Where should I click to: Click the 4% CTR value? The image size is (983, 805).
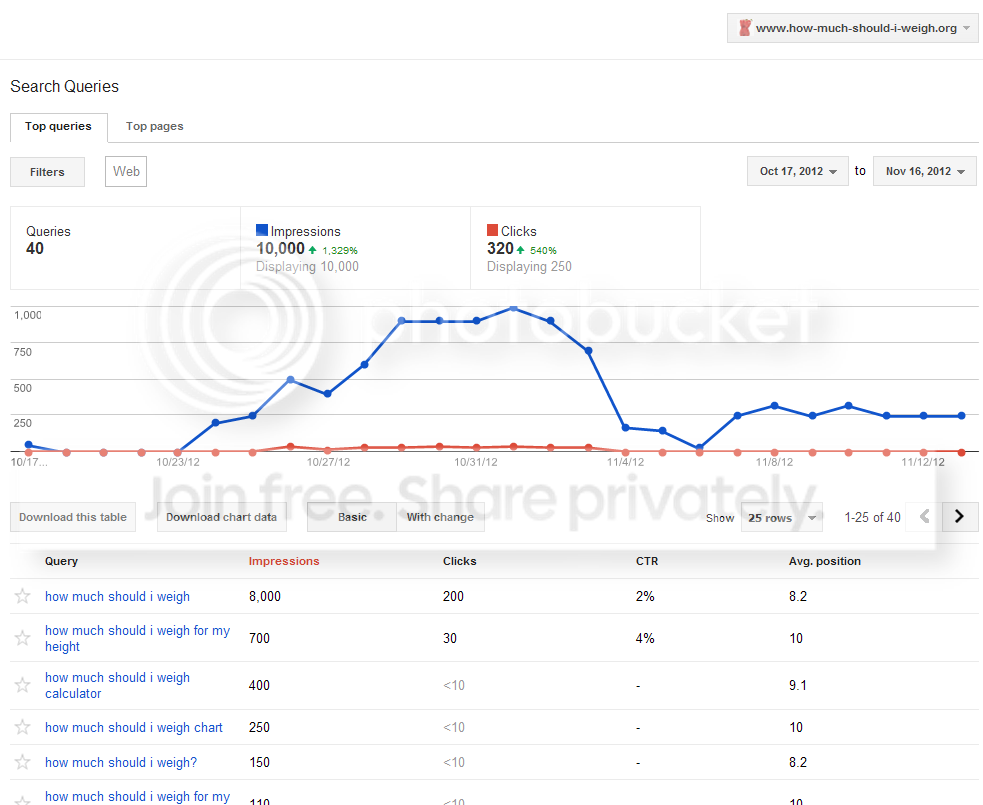click(644, 638)
